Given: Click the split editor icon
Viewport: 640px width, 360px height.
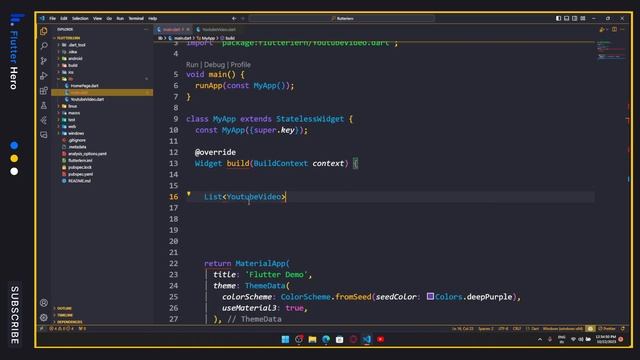Looking at the screenshot, I should click(614, 29).
